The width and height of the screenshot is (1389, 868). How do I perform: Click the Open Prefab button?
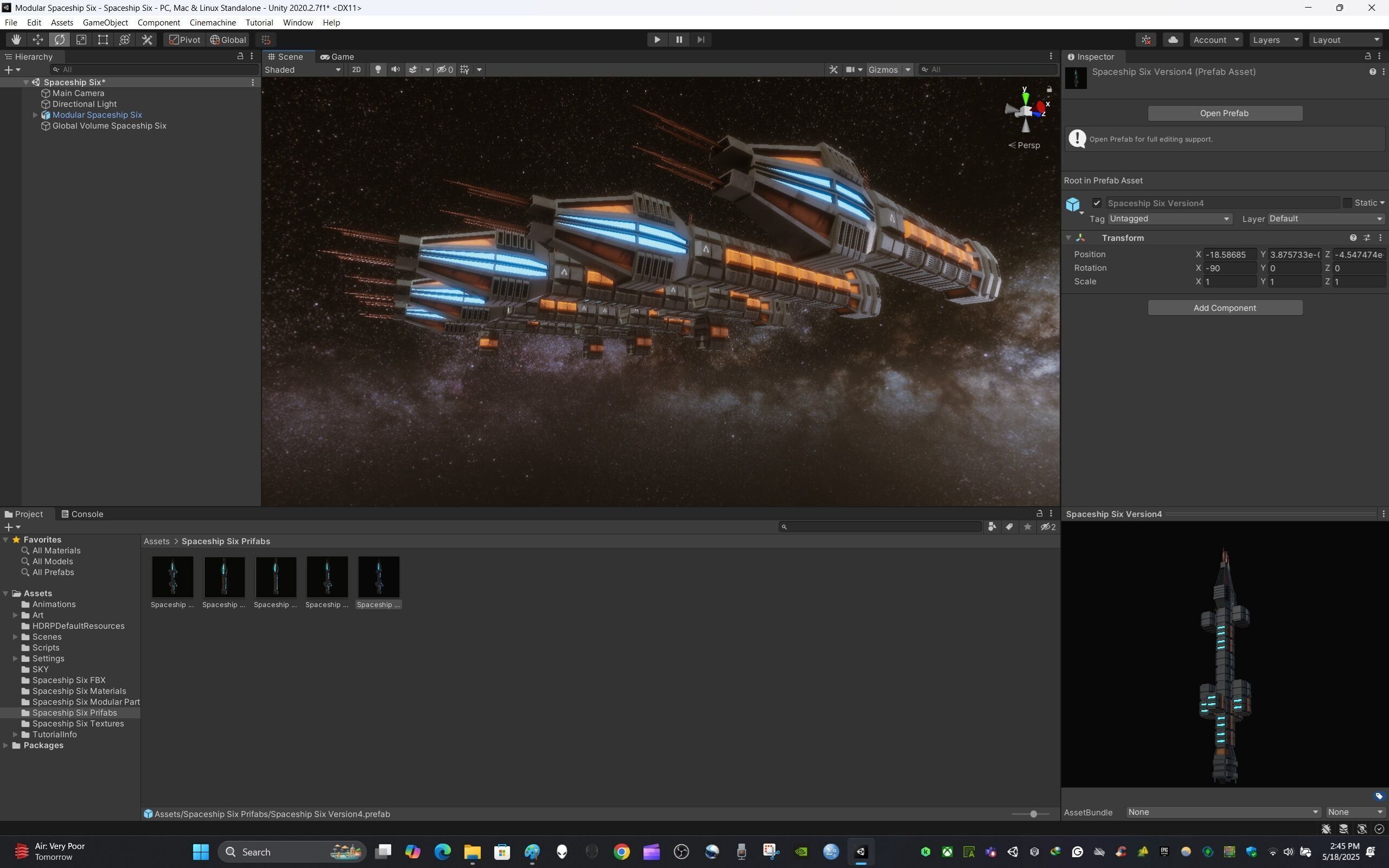pyautogui.click(x=1224, y=113)
